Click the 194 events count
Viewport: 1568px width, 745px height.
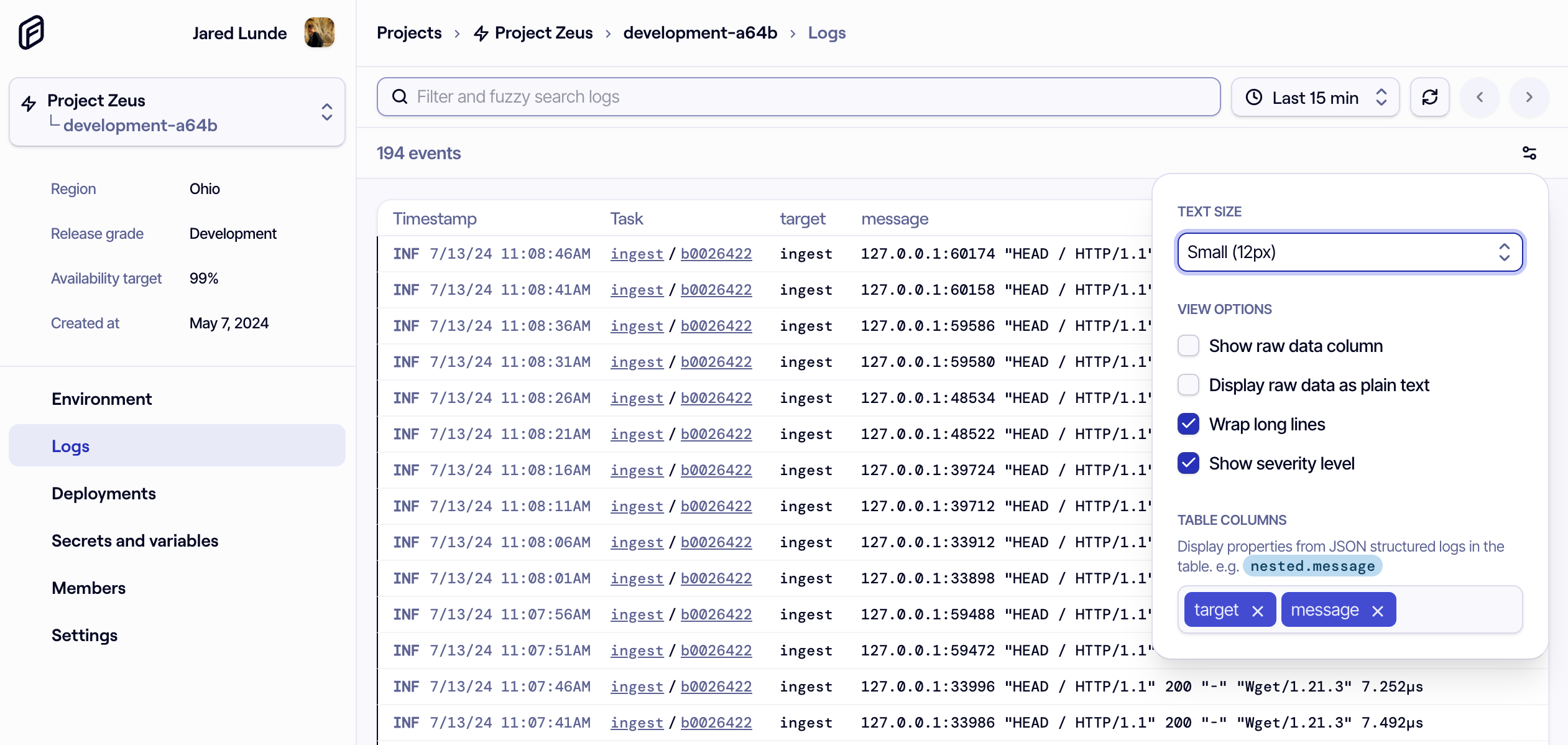418,153
